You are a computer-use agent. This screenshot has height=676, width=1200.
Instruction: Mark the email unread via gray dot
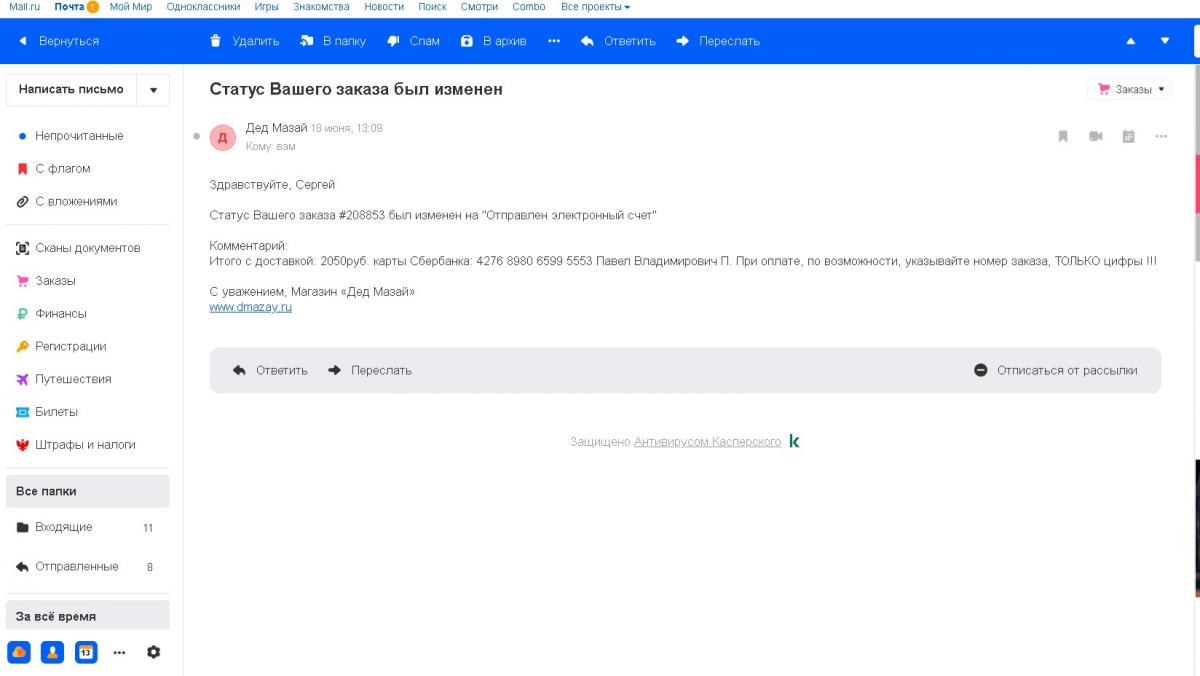click(x=196, y=136)
